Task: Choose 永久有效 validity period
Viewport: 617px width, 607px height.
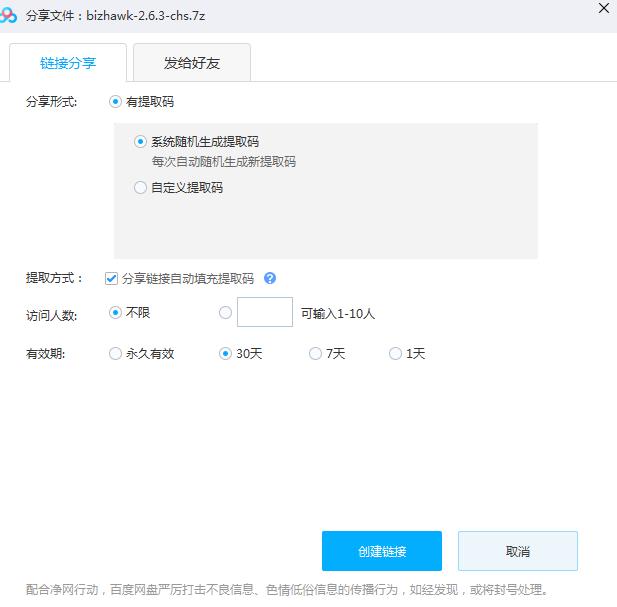Action: (x=116, y=354)
